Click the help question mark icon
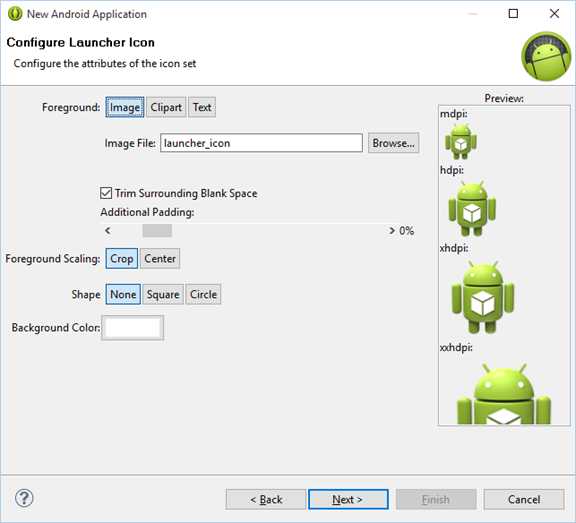The width and height of the screenshot is (576, 523). tap(24, 498)
